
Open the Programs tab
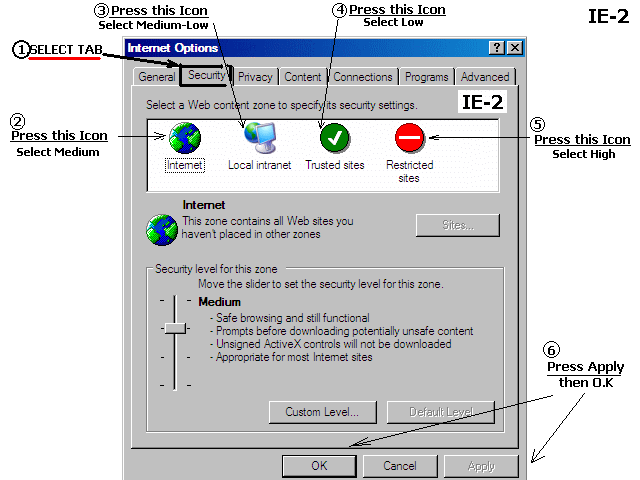(427, 77)
